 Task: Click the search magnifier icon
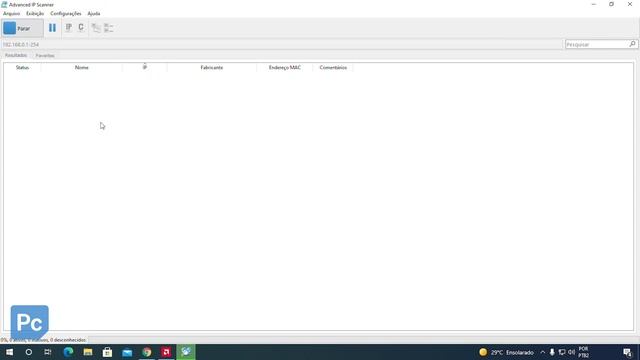(633, 44)
